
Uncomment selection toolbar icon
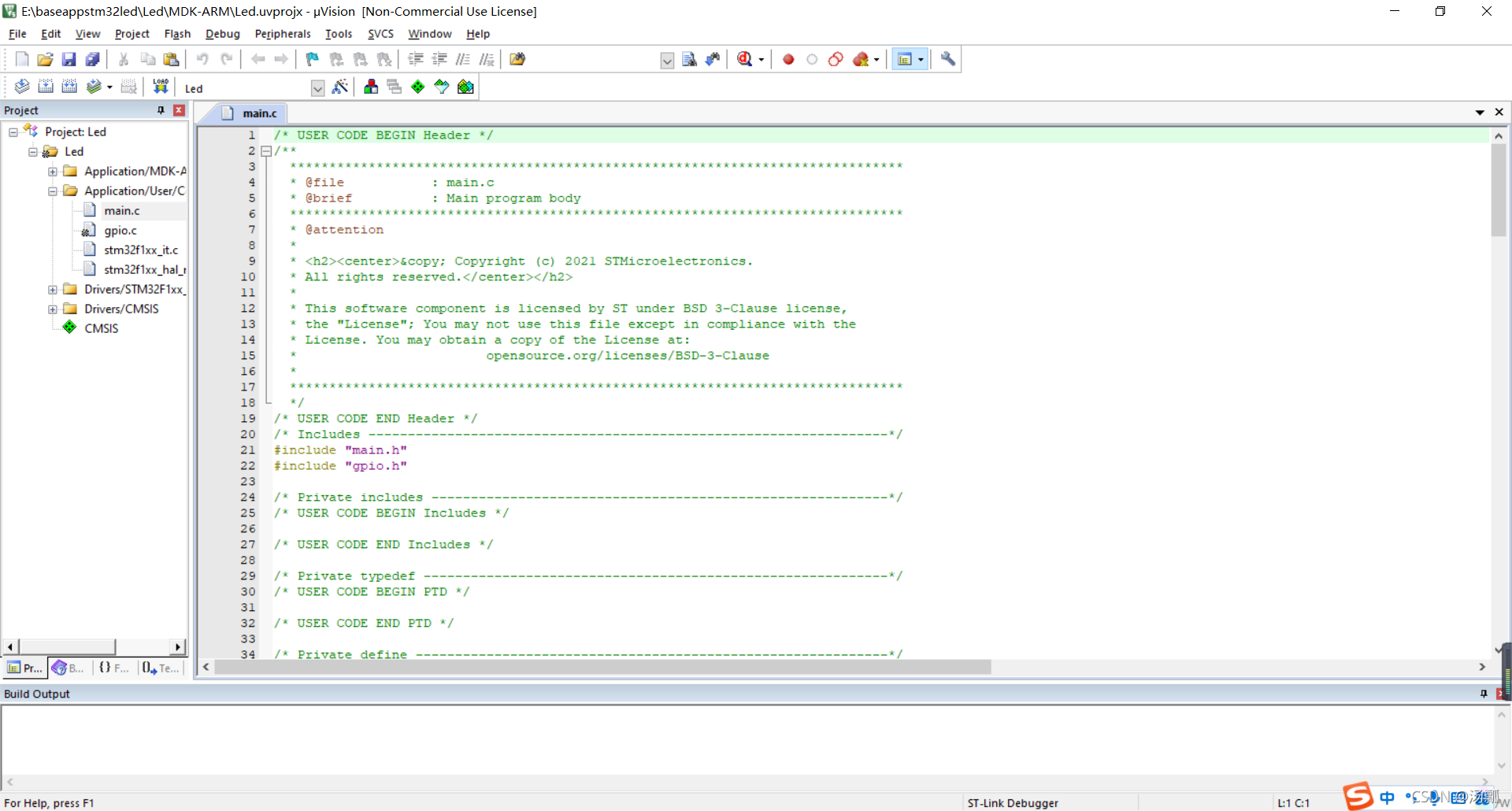(487, 59)
